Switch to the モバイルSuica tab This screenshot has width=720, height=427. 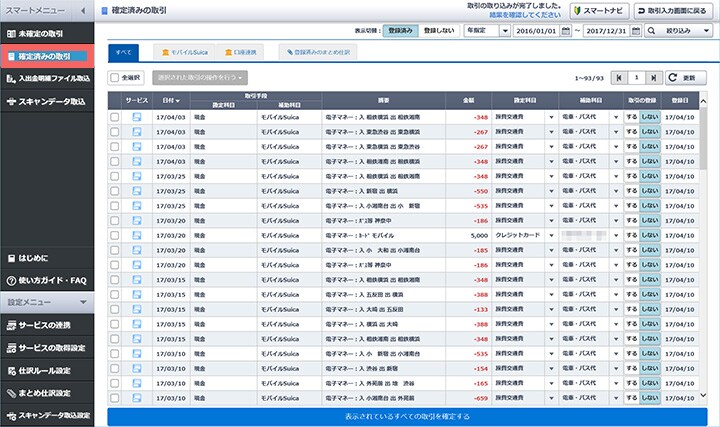tap(185, 52)
